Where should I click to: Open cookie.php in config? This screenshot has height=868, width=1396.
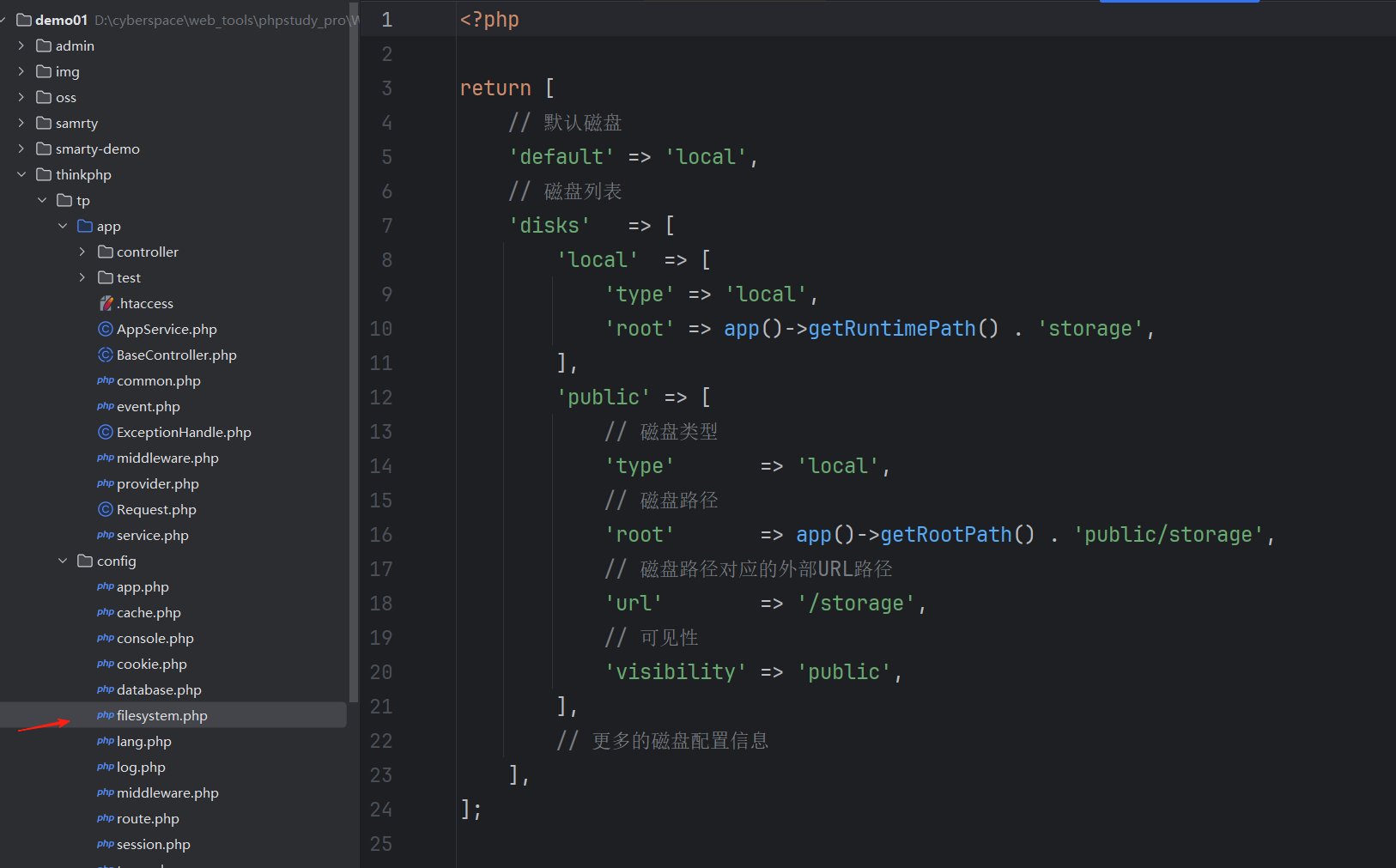click(x=152, y=664)
